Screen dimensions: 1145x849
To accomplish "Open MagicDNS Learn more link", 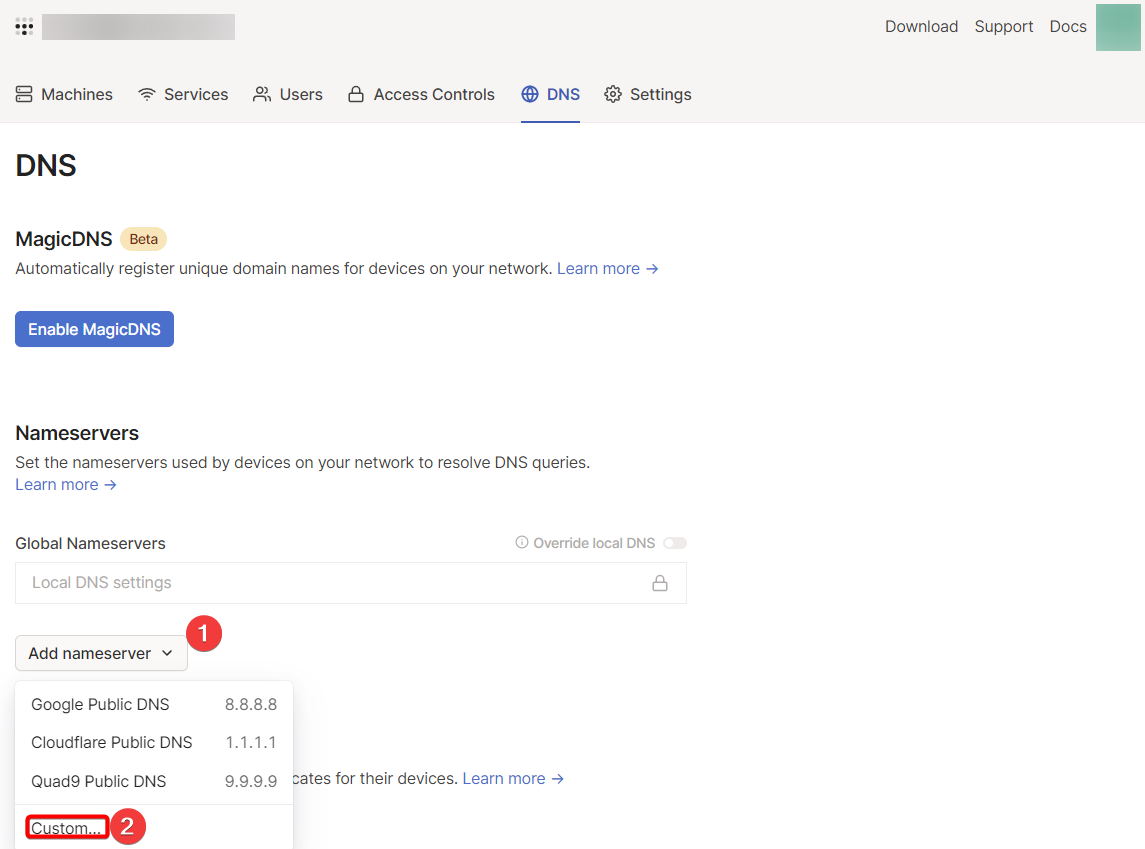I will [607, 268].
